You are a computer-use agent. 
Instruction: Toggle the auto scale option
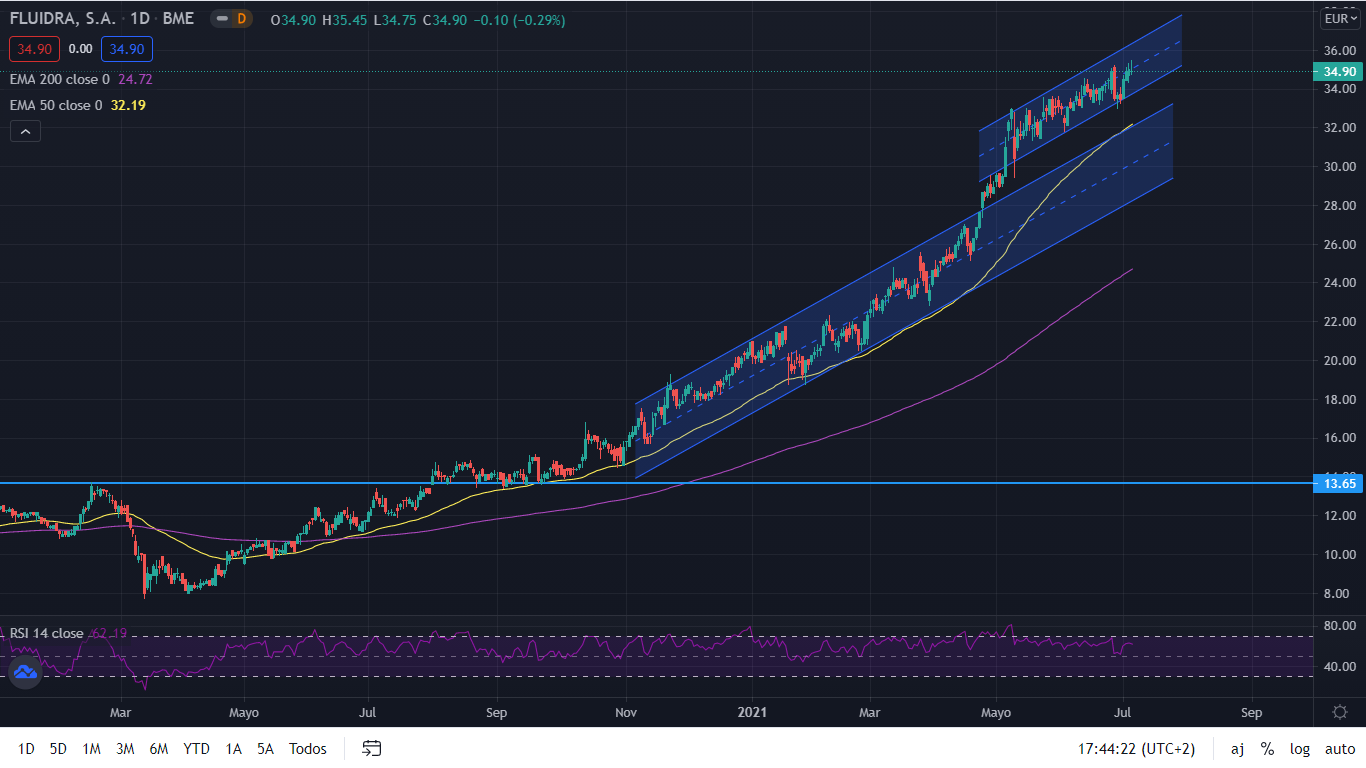[x=1339, y=749]
